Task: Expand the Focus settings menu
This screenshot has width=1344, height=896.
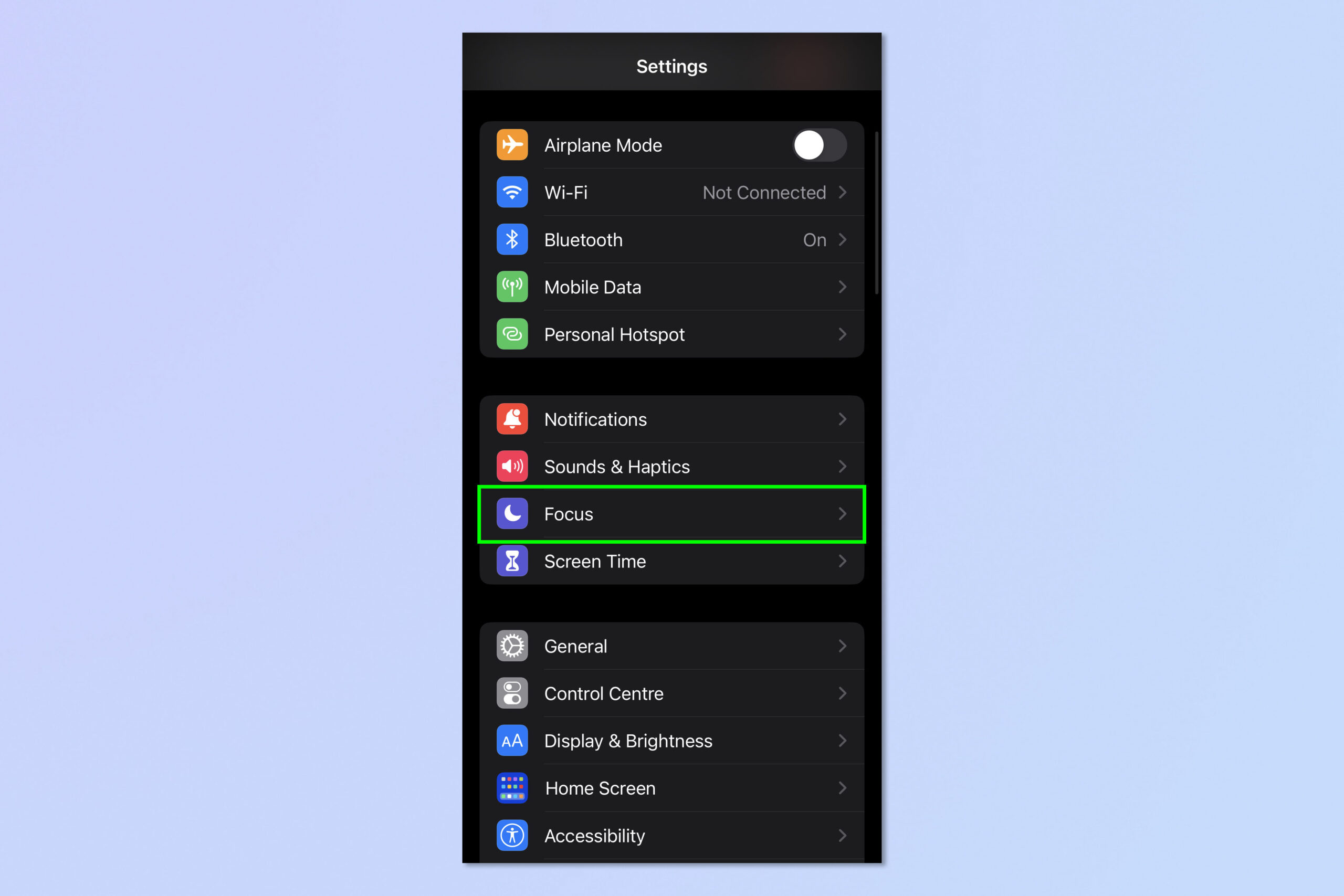Action: (x=672, y=514)
